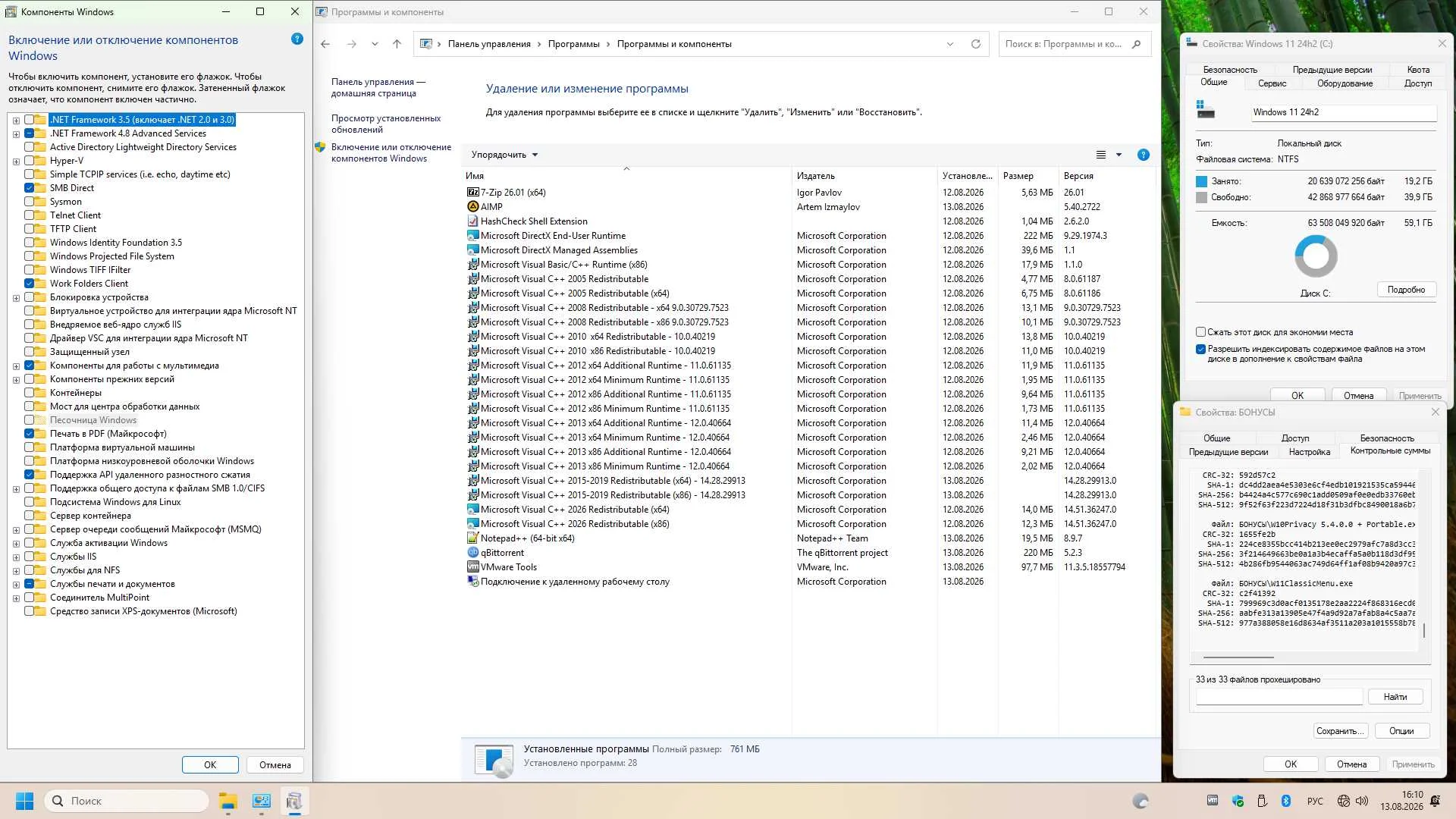Image resolution: width=1456 pixels, height=819 pixels.
Task: Open the Windows Start menu
Action: [x=24, y=801]
